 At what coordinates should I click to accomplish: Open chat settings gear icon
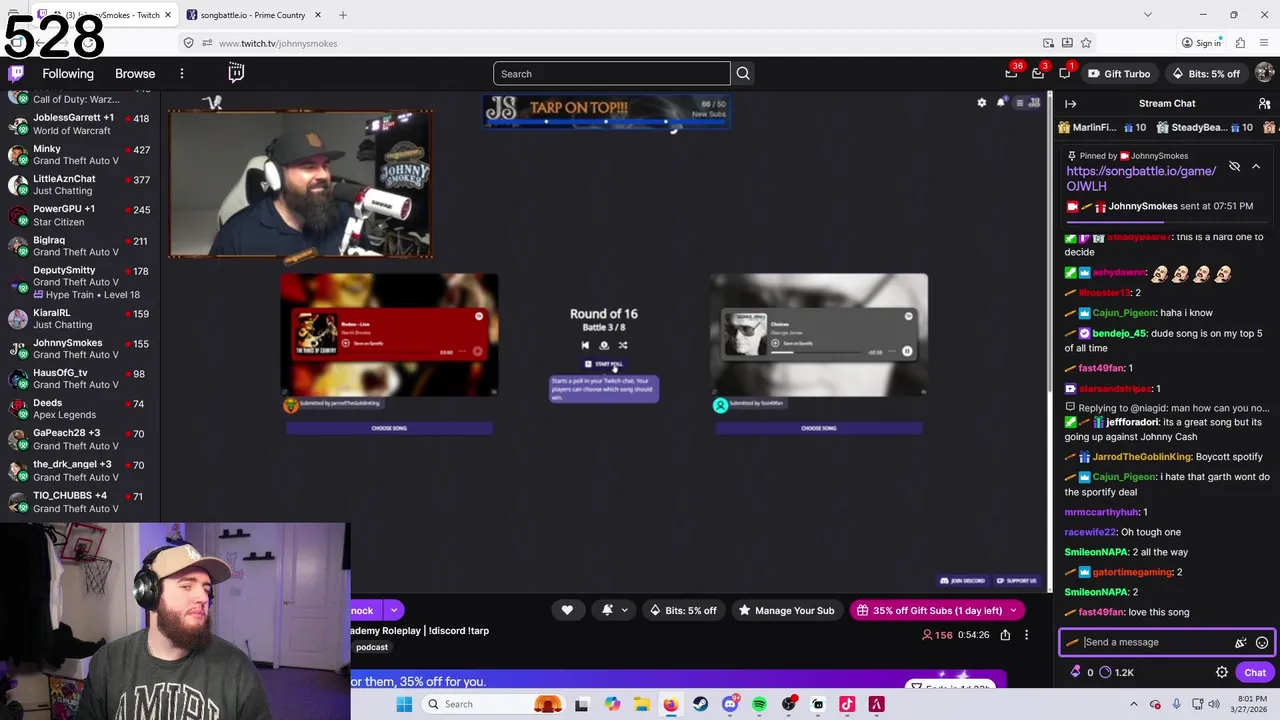[x=1222, y=673]
